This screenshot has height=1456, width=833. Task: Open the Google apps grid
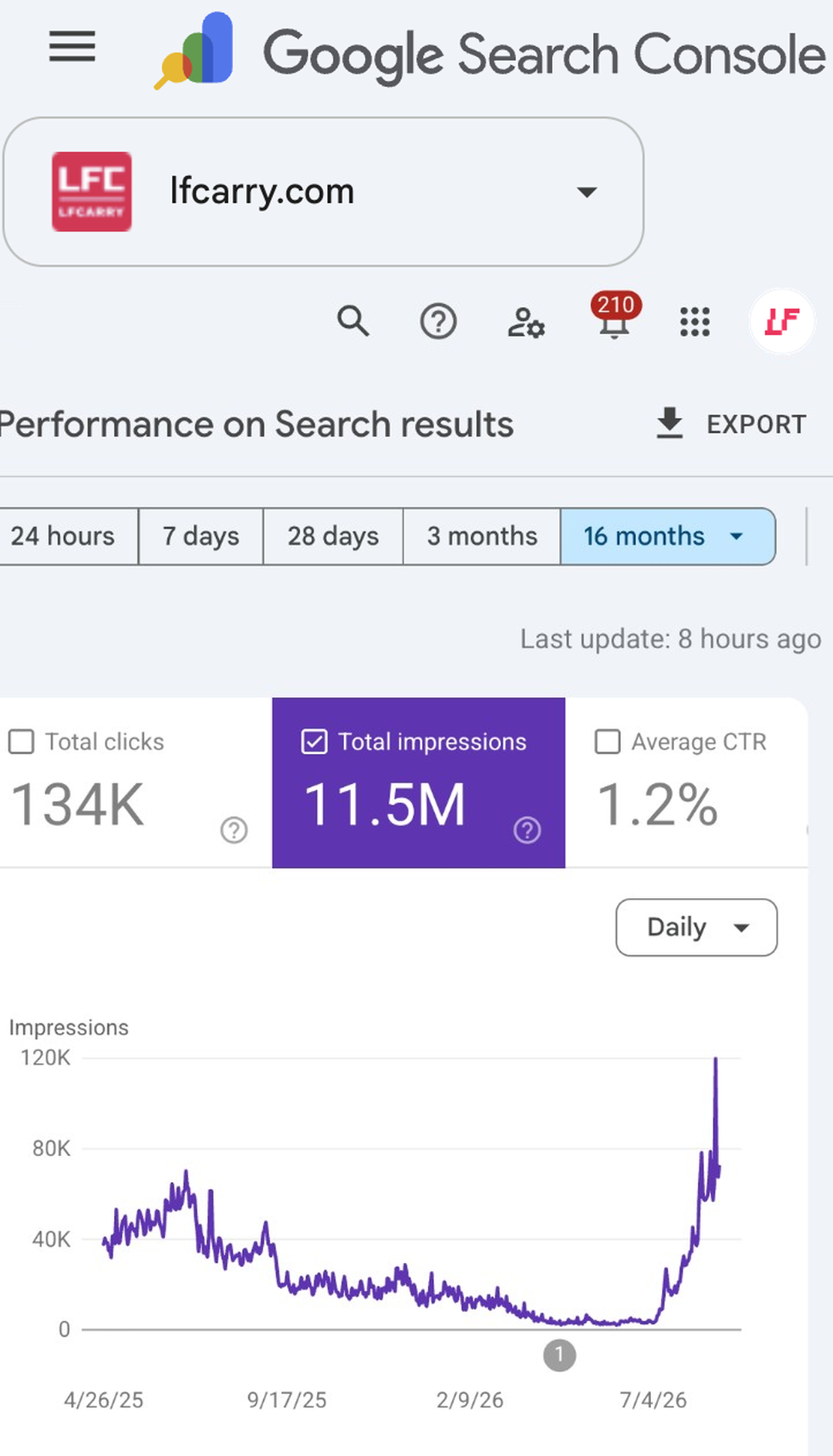(x=695, y=322)
